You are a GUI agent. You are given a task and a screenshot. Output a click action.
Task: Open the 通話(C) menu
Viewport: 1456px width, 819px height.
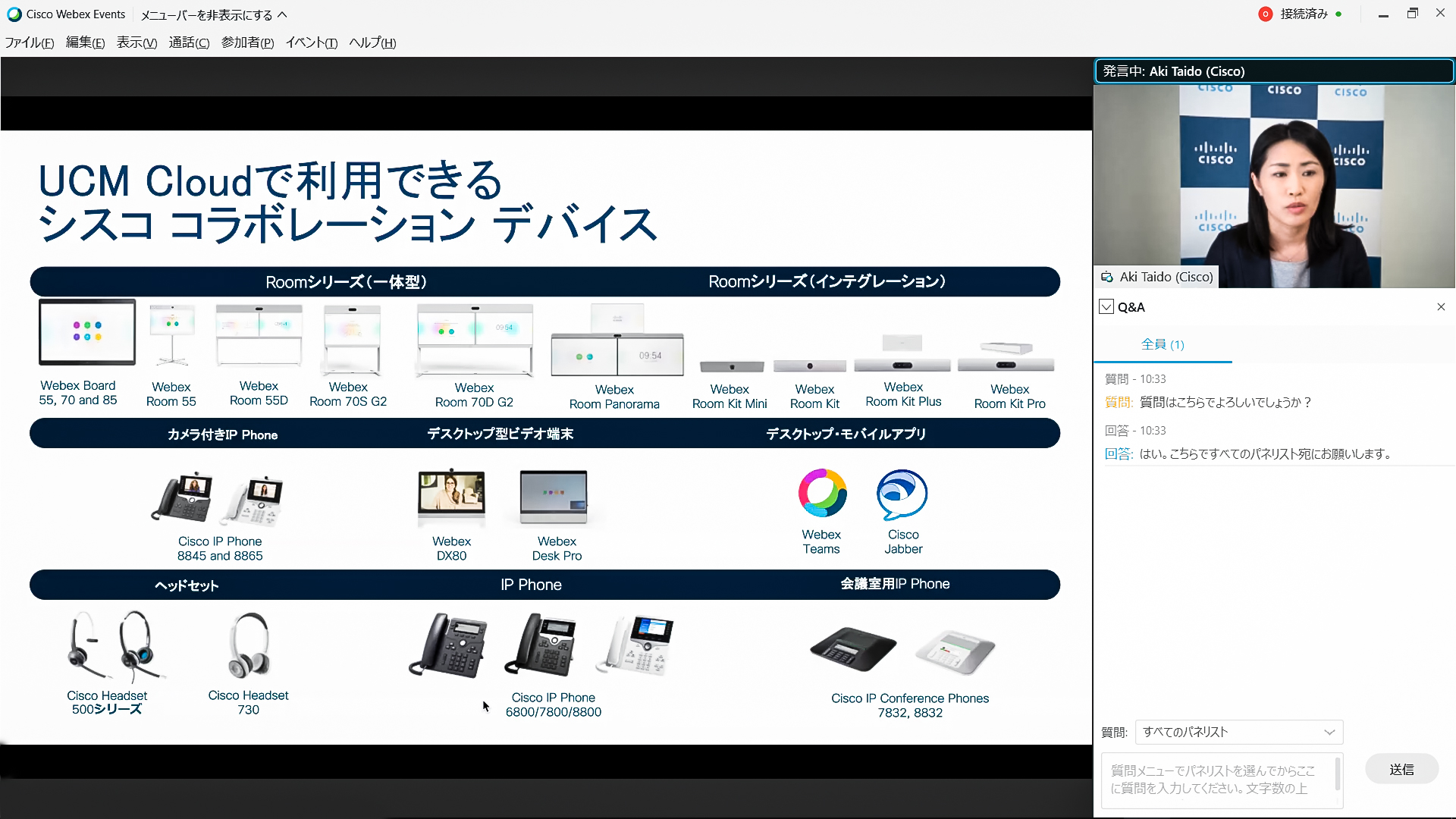(189, 42)
